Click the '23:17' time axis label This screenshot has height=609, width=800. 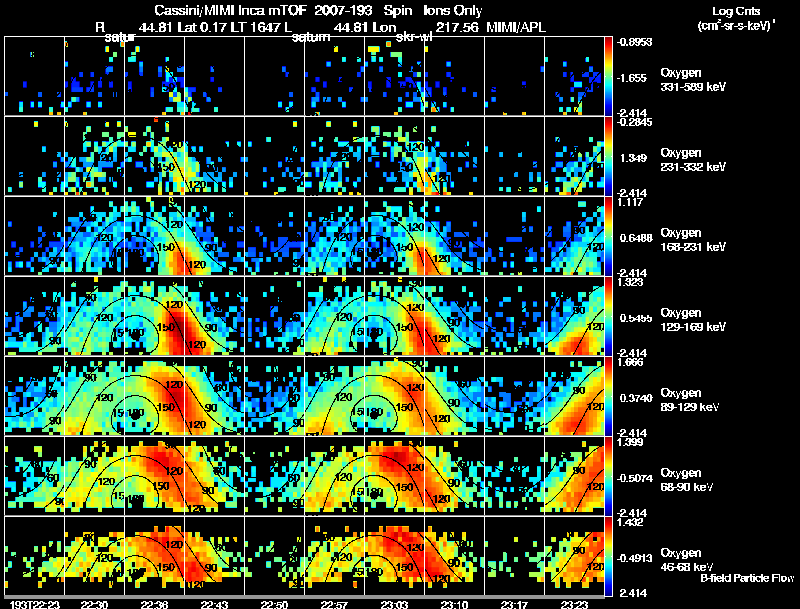514,604
